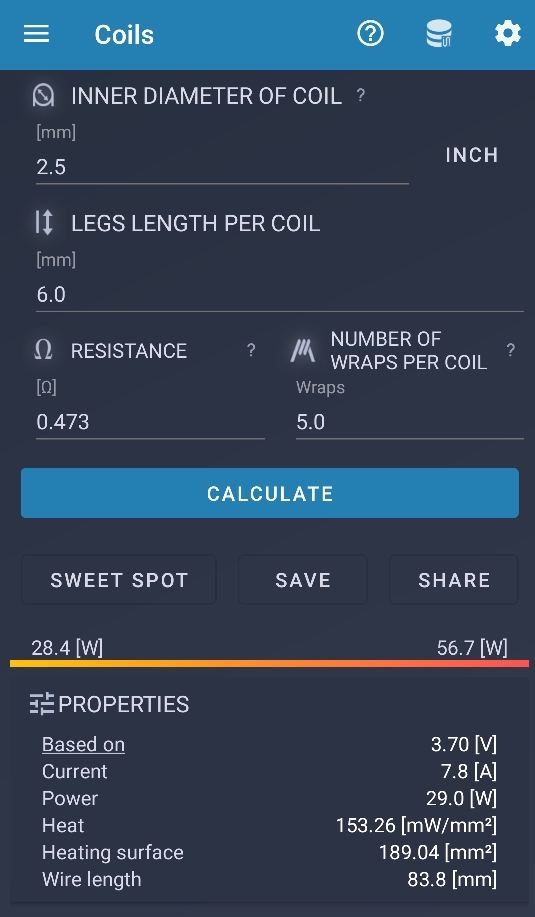Open the saved coils database icon
Viewport: 535px width, 917px height.
tap(439, 34)
